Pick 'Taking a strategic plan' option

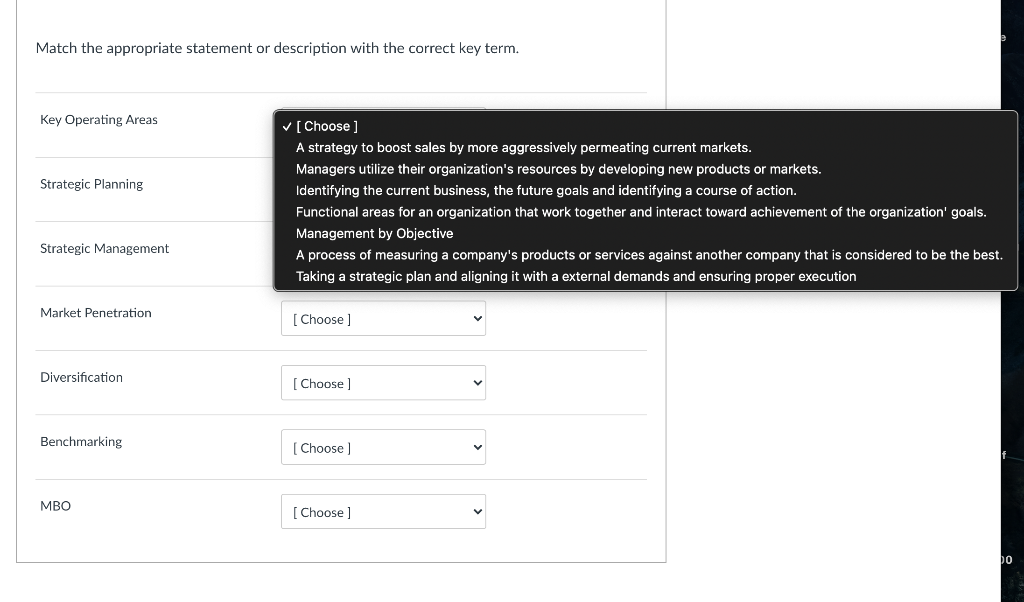pyautogui.click(x=576, y=277)
